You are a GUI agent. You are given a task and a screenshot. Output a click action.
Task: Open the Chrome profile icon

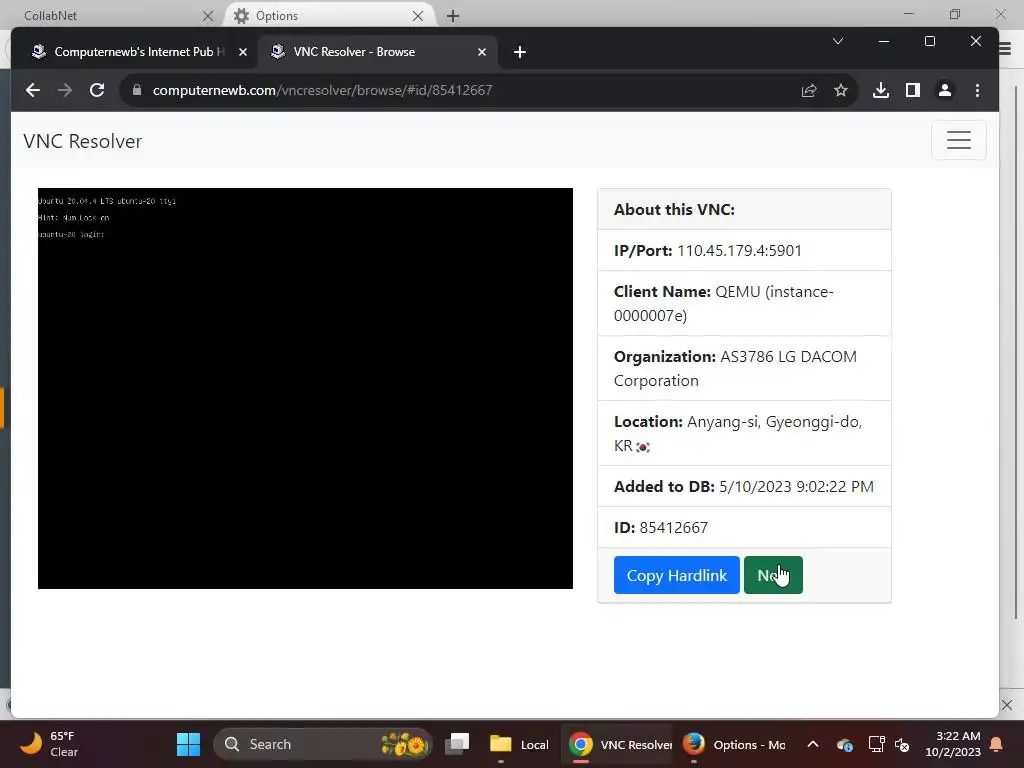944,90
